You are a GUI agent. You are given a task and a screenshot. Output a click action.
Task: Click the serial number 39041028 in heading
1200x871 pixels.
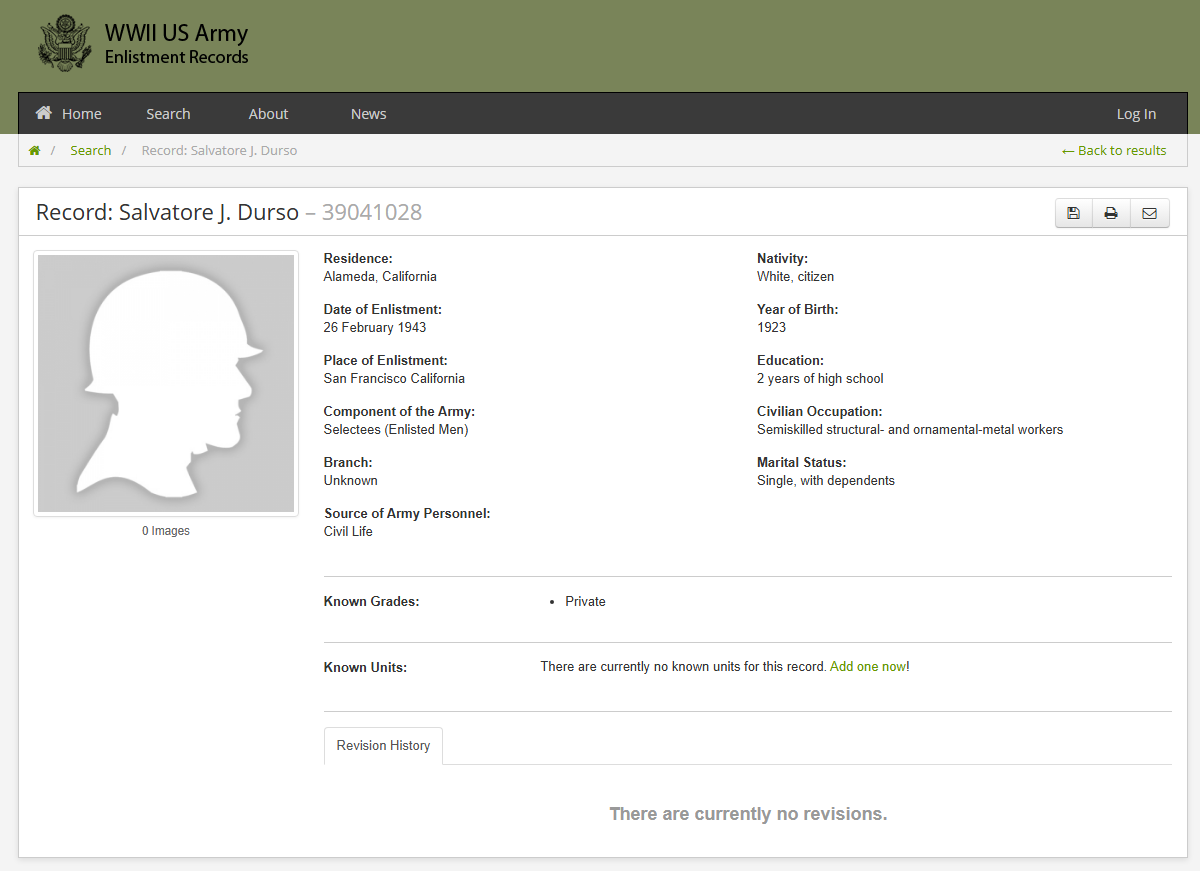pyautogui.click(x=371, y=212)
